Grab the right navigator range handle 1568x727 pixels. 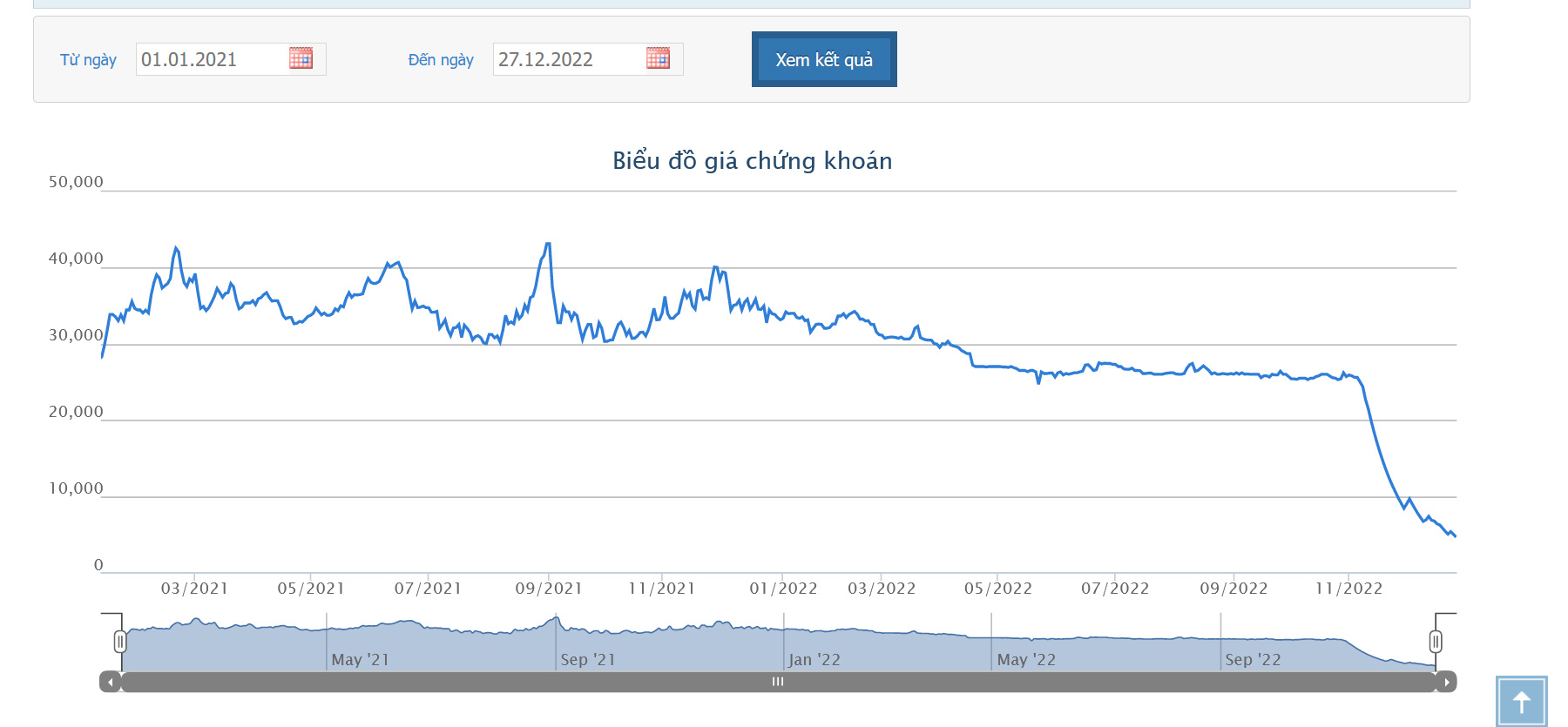(x=1436, y=642)
